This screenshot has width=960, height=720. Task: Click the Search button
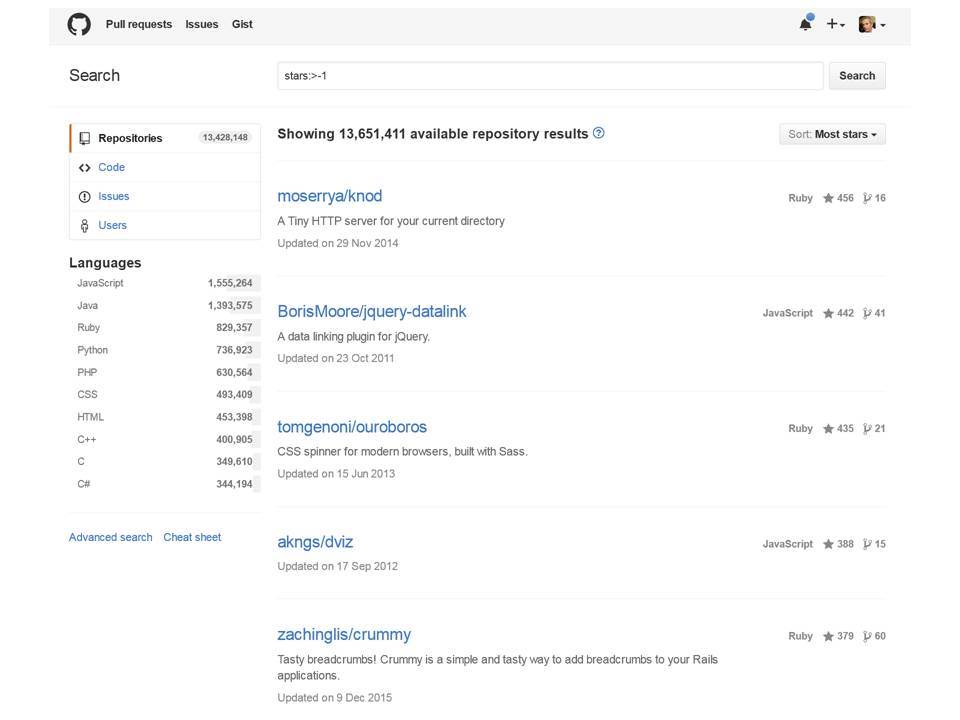click(857, 76)
